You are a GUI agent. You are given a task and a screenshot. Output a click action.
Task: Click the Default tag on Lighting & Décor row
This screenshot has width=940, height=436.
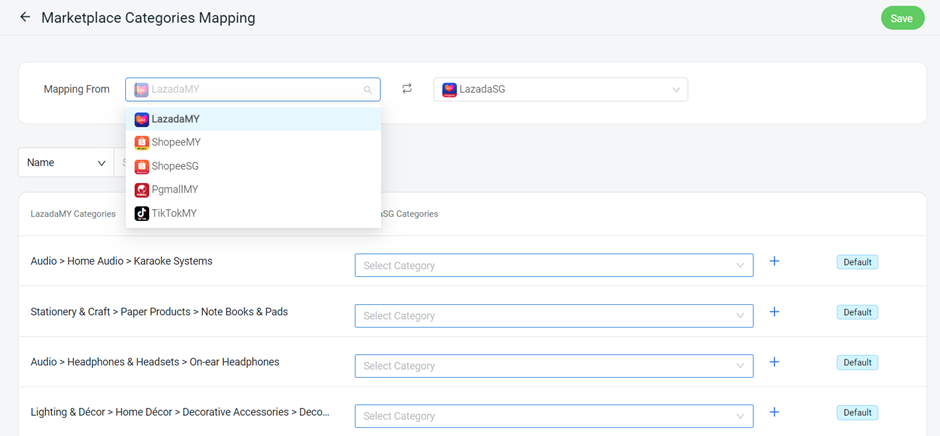pyautogui.click(x=857, y=413)
